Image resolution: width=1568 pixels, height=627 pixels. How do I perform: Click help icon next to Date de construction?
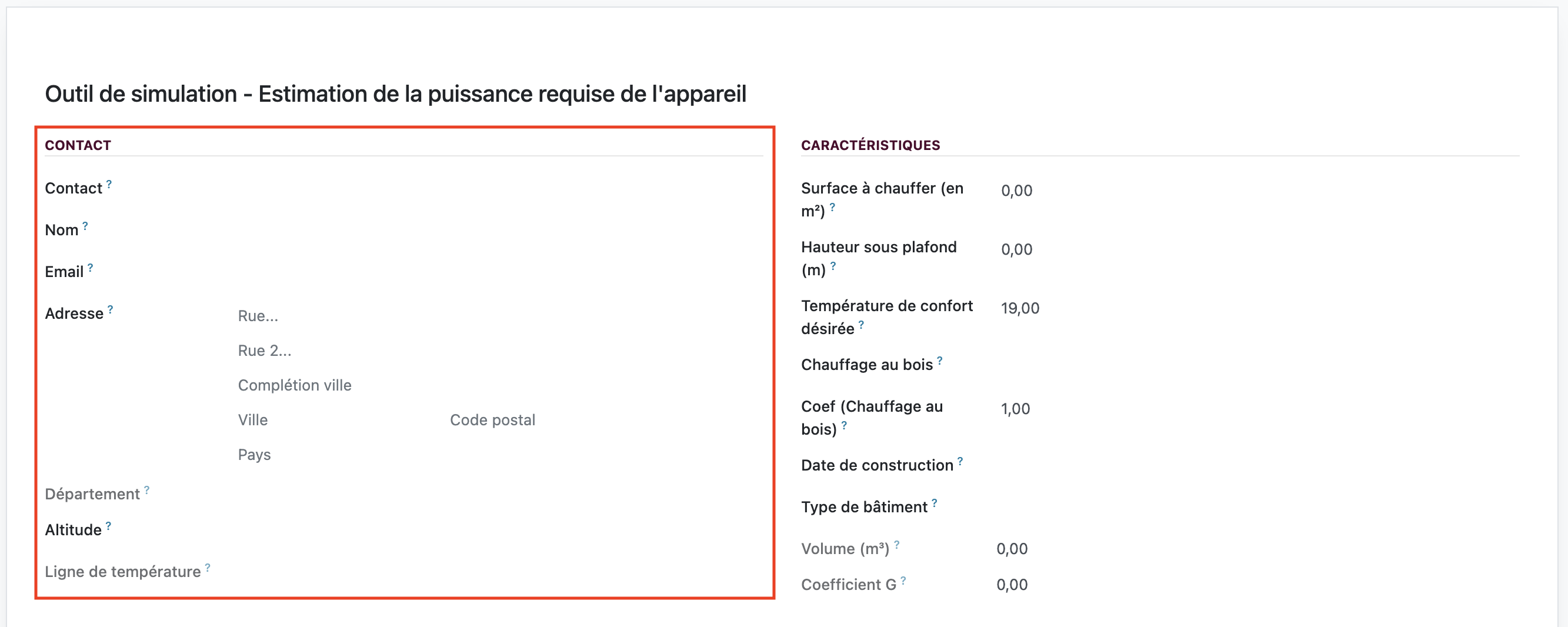[960, 461]
